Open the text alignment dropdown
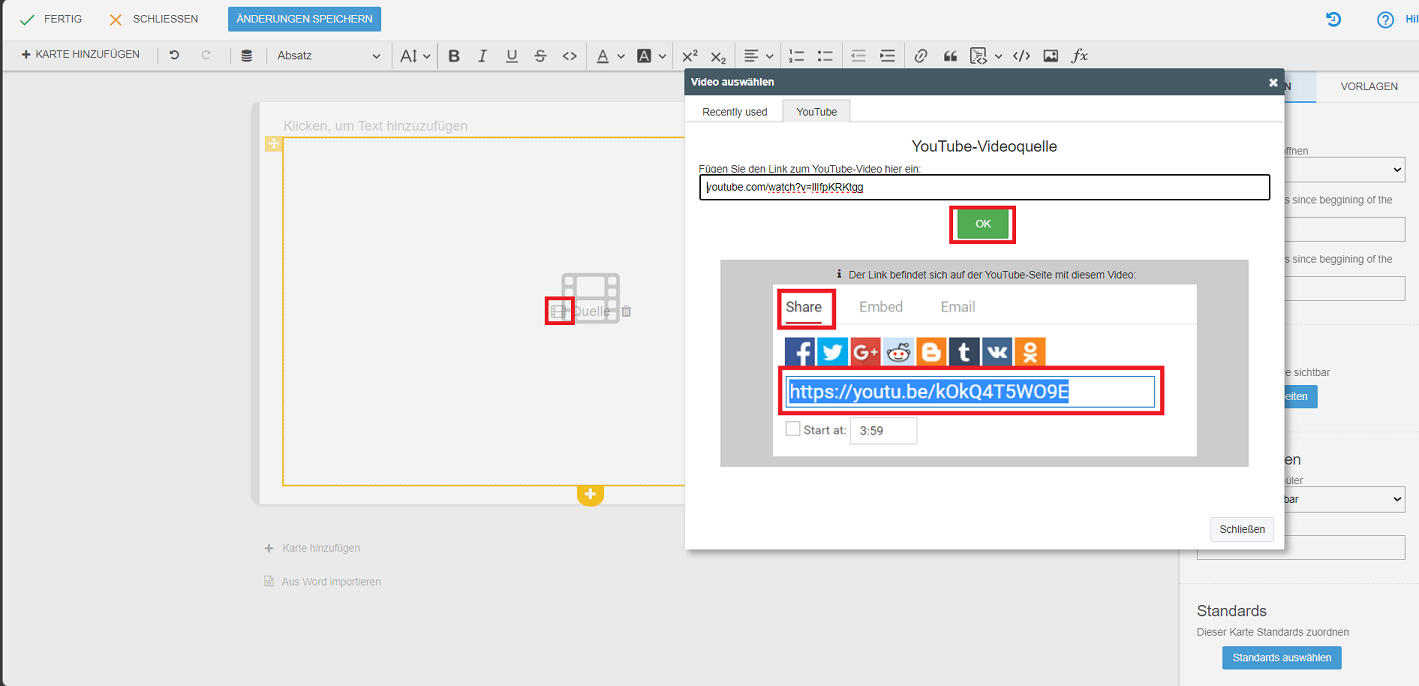Image resolution: width=1419 pixels, height=686 pixels. pyautogui.click(x=759, y=56)
